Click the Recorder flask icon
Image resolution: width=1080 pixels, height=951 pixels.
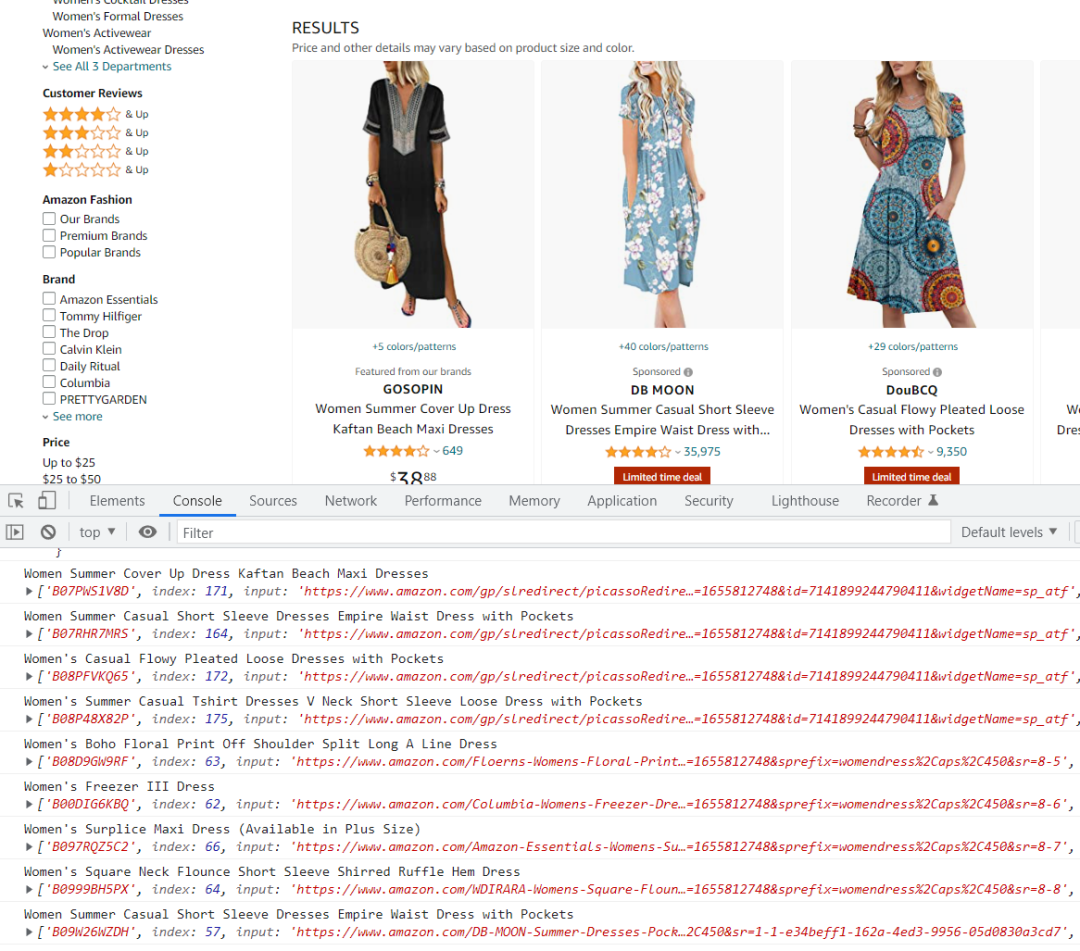pos(933,501)
